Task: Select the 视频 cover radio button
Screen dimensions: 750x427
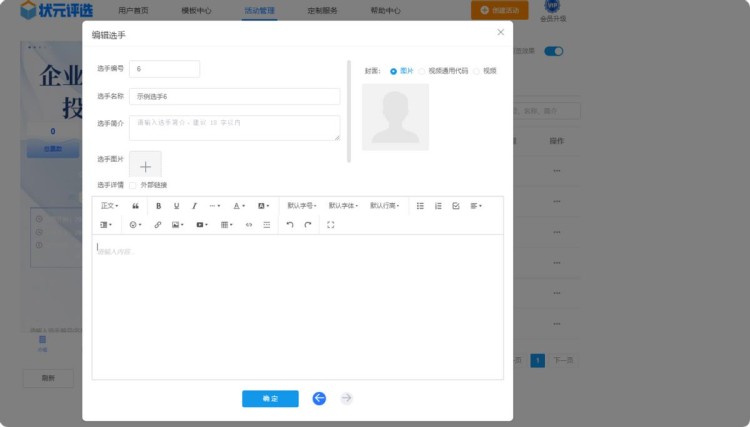Action: (477, 71)
